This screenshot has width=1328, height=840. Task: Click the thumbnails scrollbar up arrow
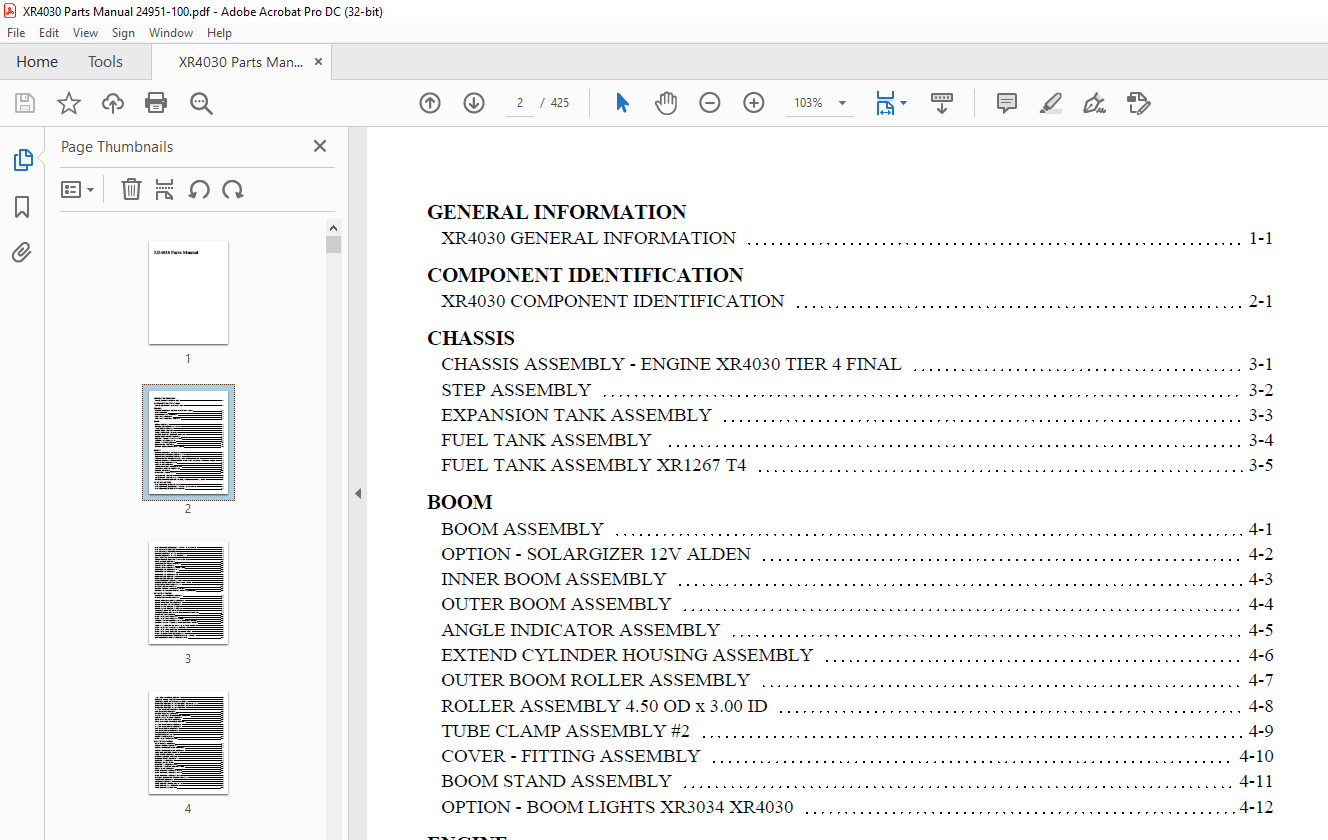click(334, 228)
